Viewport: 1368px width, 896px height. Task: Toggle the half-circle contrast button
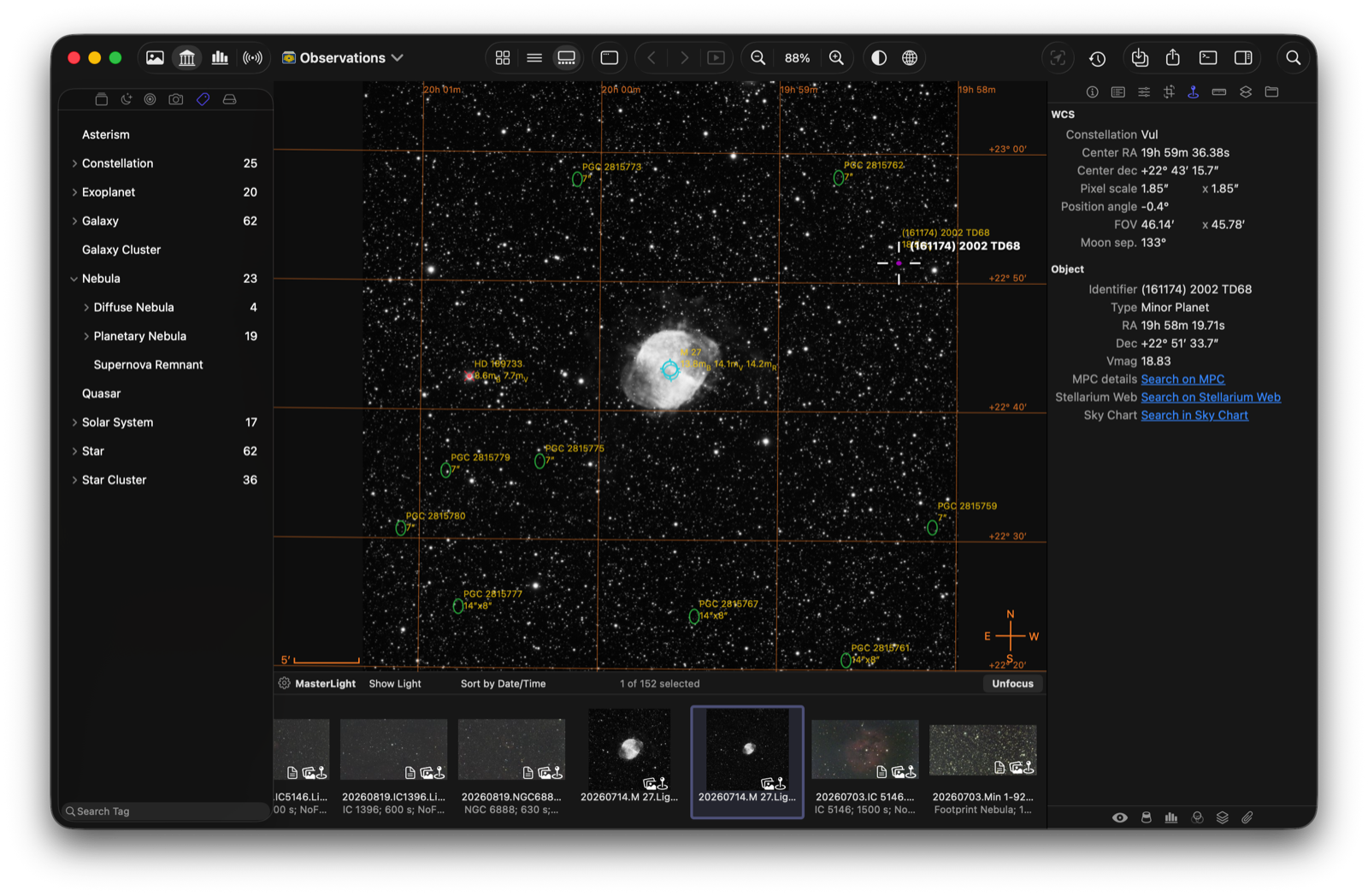[878, 58]
